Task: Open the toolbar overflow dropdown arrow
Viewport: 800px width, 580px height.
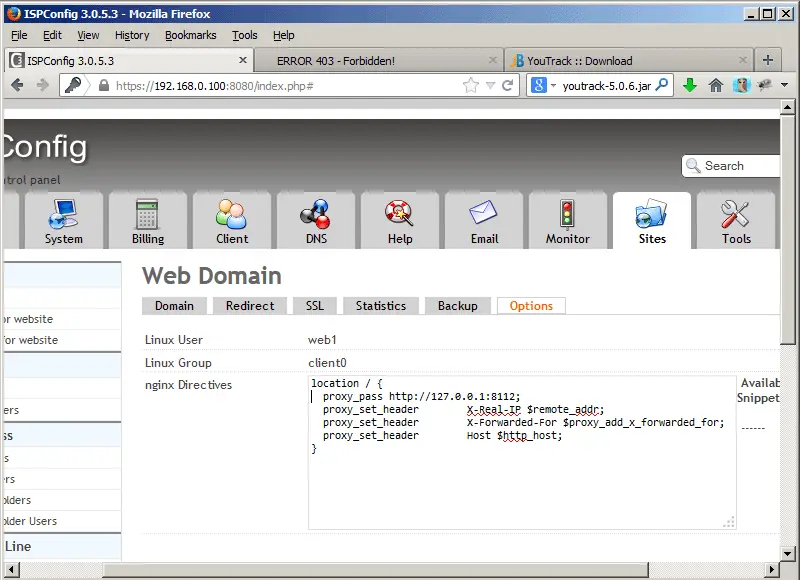Action: (785, 85)
